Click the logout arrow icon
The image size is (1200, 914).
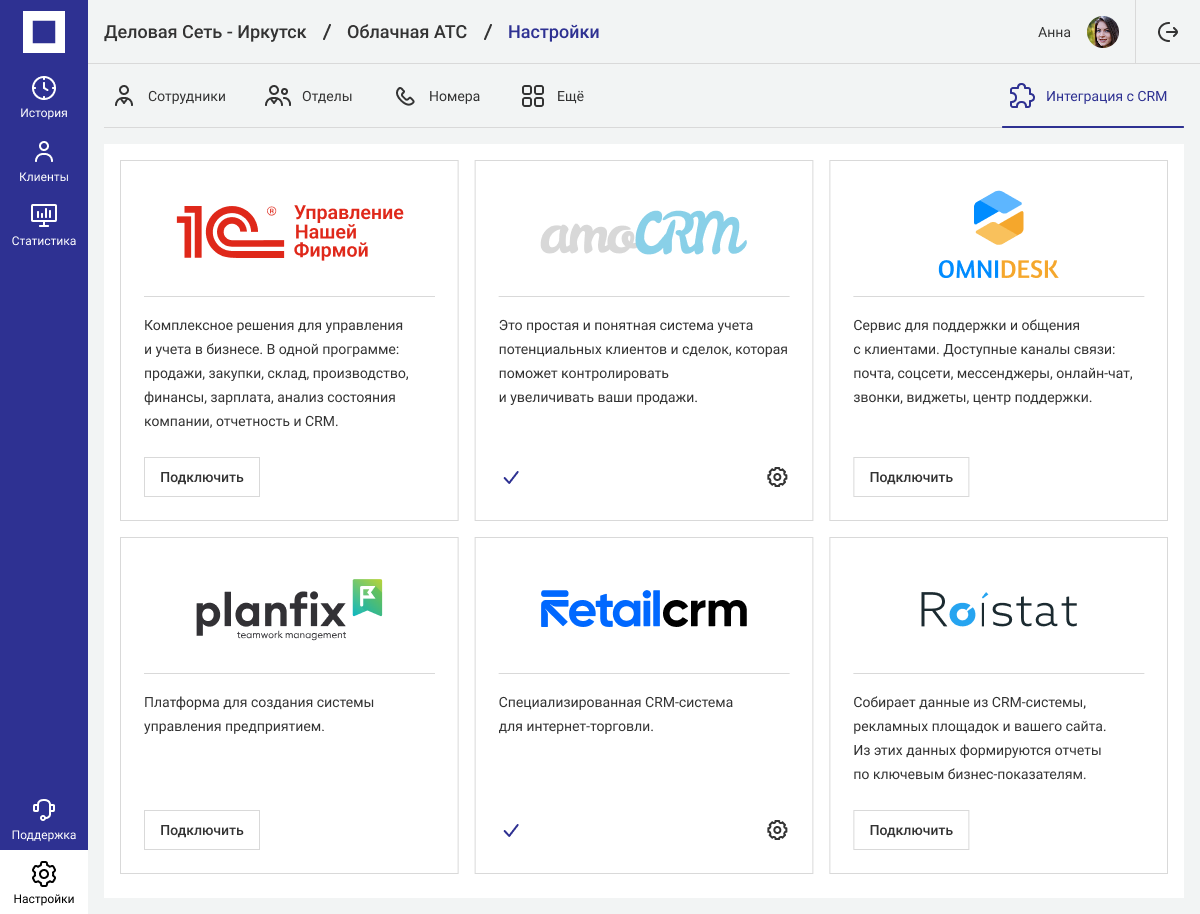tap(1167, 32)
